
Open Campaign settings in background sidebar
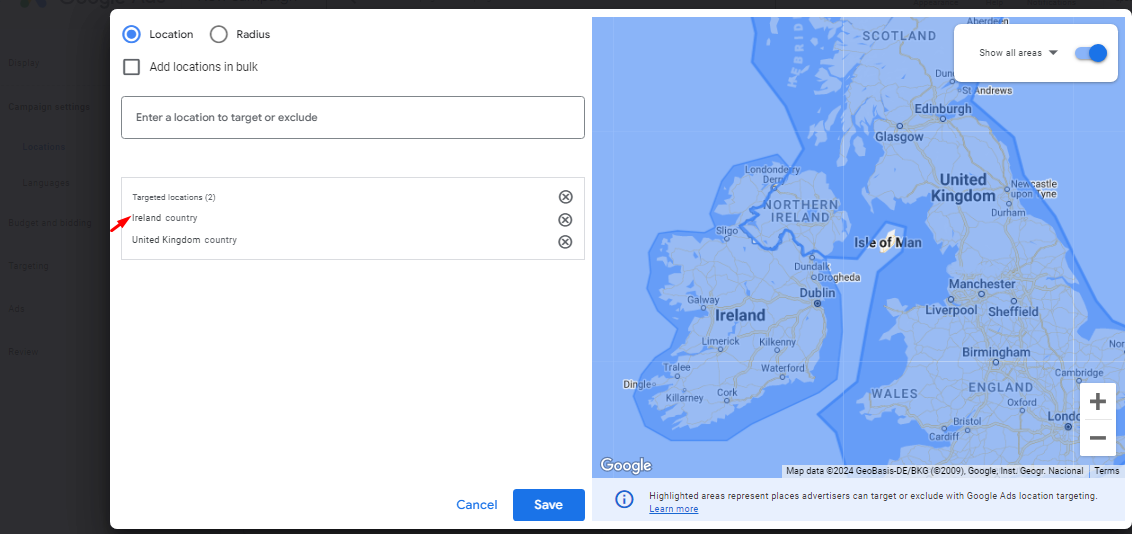[x=49, y=107]
